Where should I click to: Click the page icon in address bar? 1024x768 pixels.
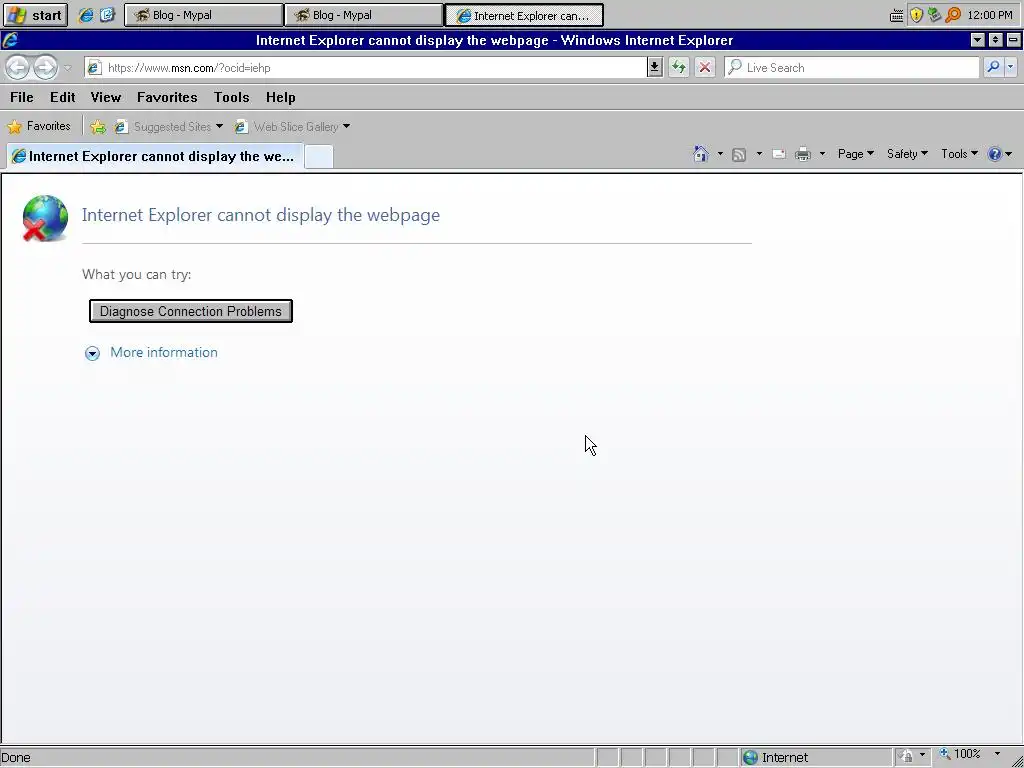click(95, 68)
